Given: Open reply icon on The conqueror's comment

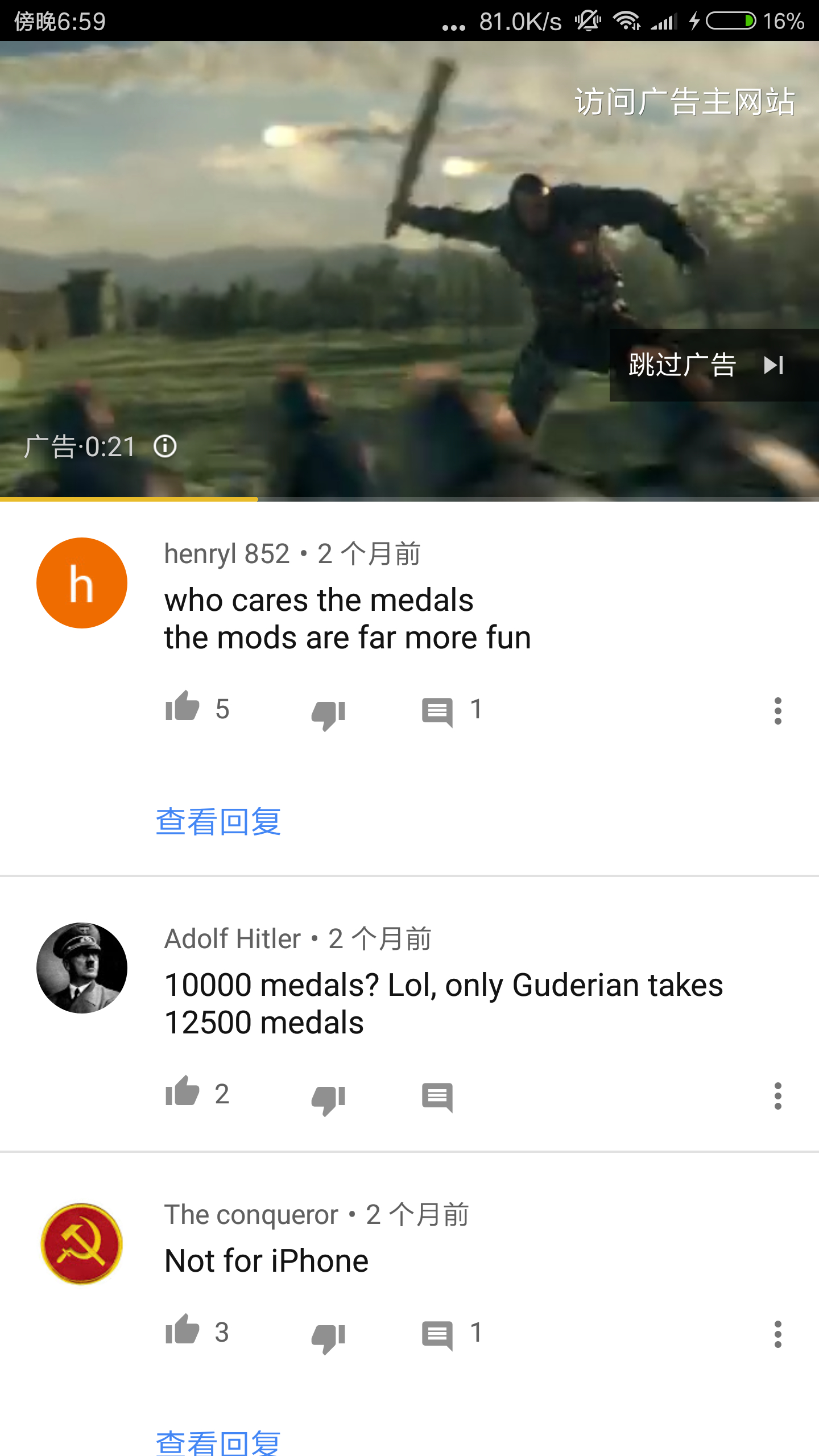Looking at the screenshot, I should (437, 1335).
